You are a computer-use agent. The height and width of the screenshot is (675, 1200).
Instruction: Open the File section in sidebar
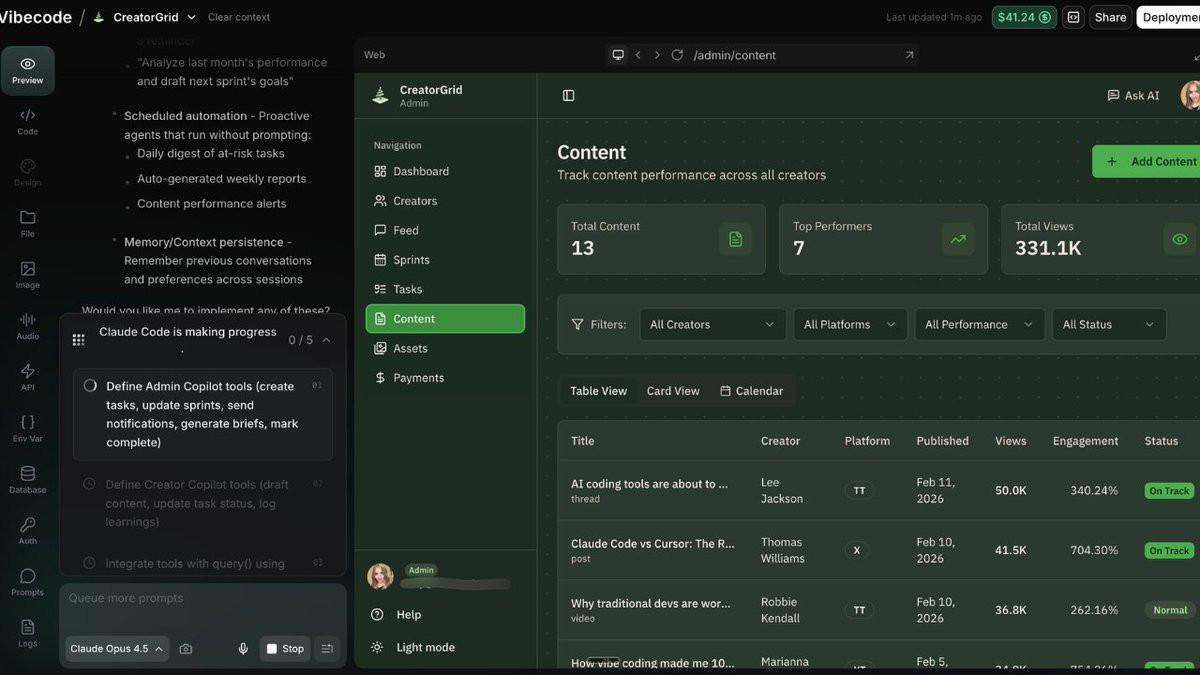pos(27,224)
